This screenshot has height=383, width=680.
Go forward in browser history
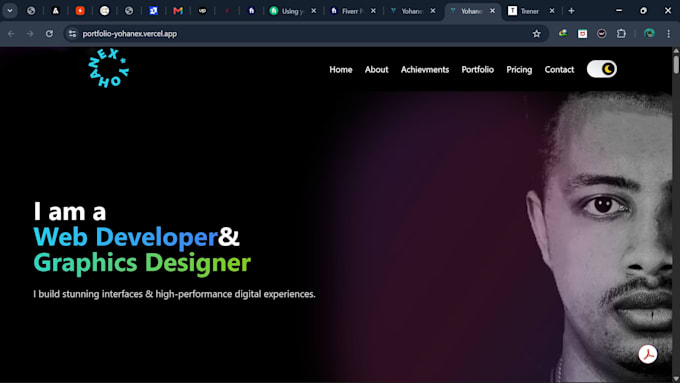coord(30,34)
